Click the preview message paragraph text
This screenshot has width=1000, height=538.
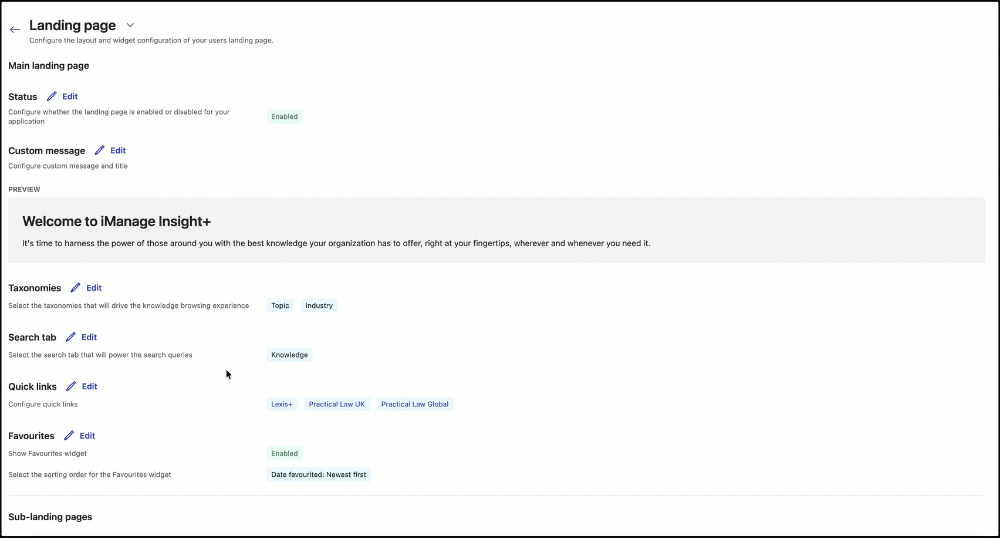pyautogui.click(x=336, y=244)
